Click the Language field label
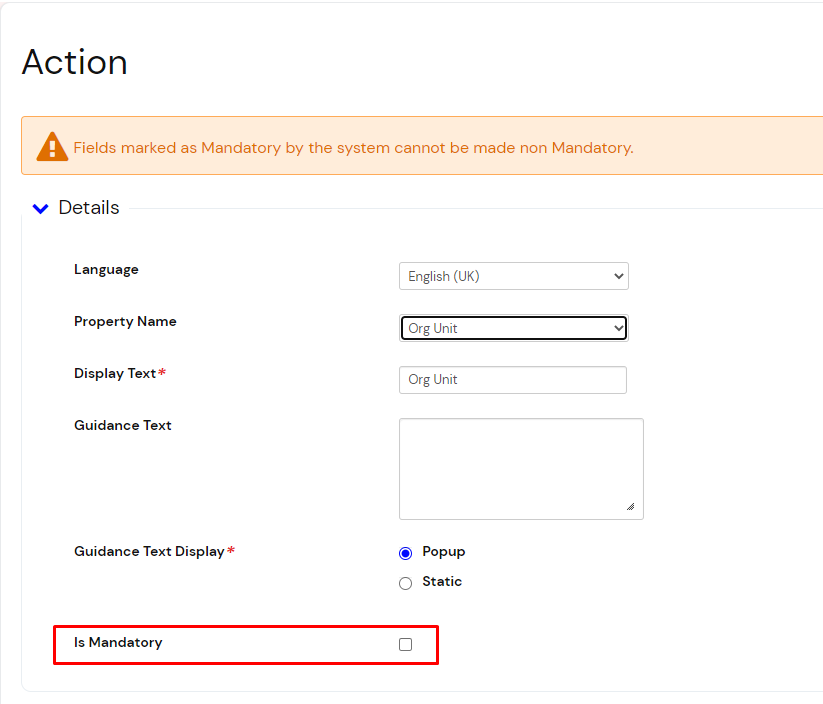The height and width of the screenshot is (704, 823). coord(106,269)
